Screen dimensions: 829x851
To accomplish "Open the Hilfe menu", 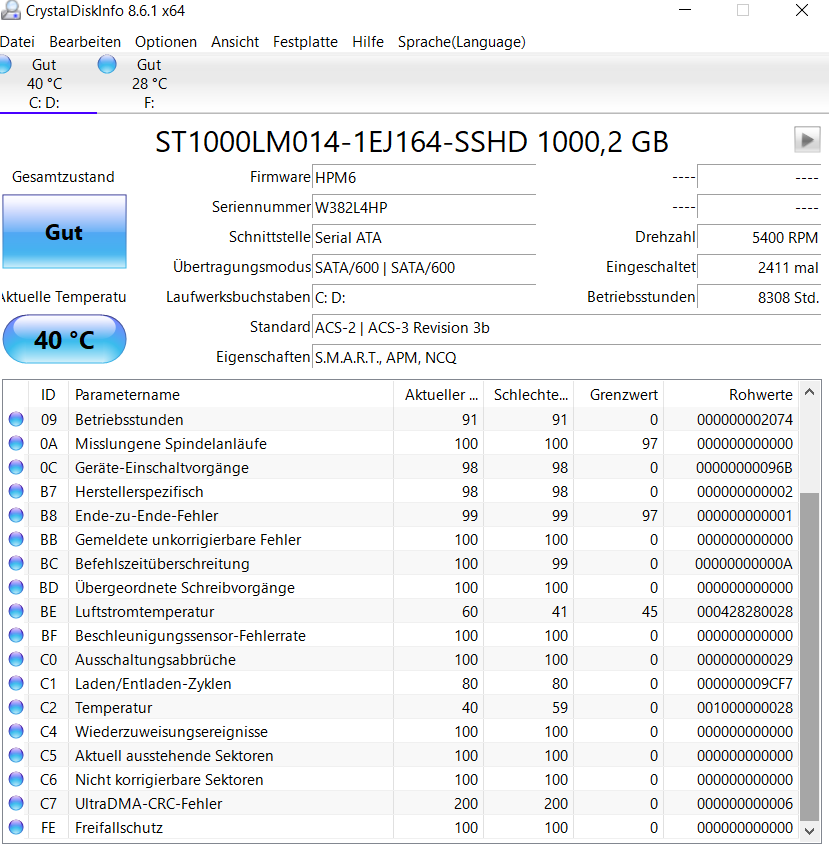I will [x=368, y=42].
